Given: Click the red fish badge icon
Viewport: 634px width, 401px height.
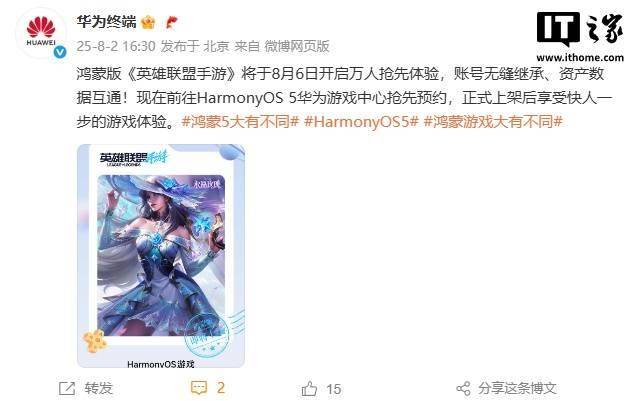Looking at the screenshot, I should (x=172, y=22).
